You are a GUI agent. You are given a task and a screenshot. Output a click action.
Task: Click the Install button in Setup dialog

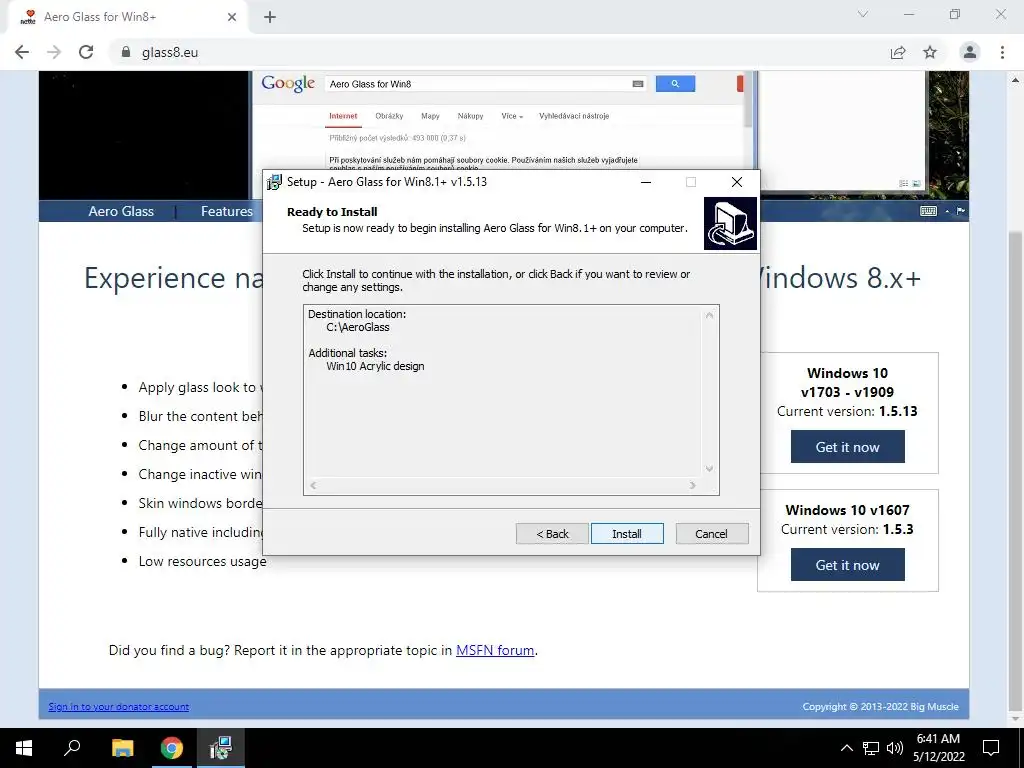pos(627,534)
